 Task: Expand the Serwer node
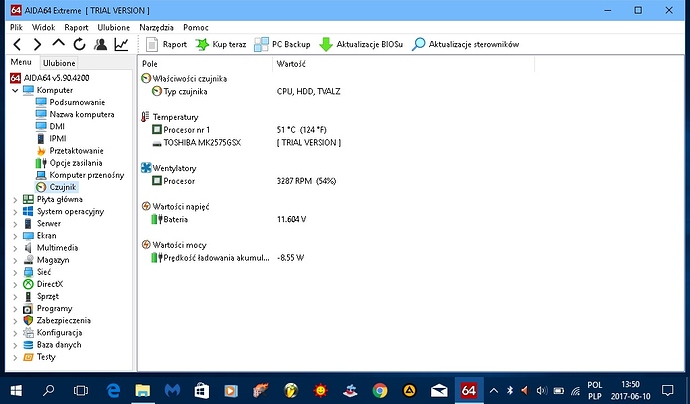pyautogui.click(x=15, y=224)
